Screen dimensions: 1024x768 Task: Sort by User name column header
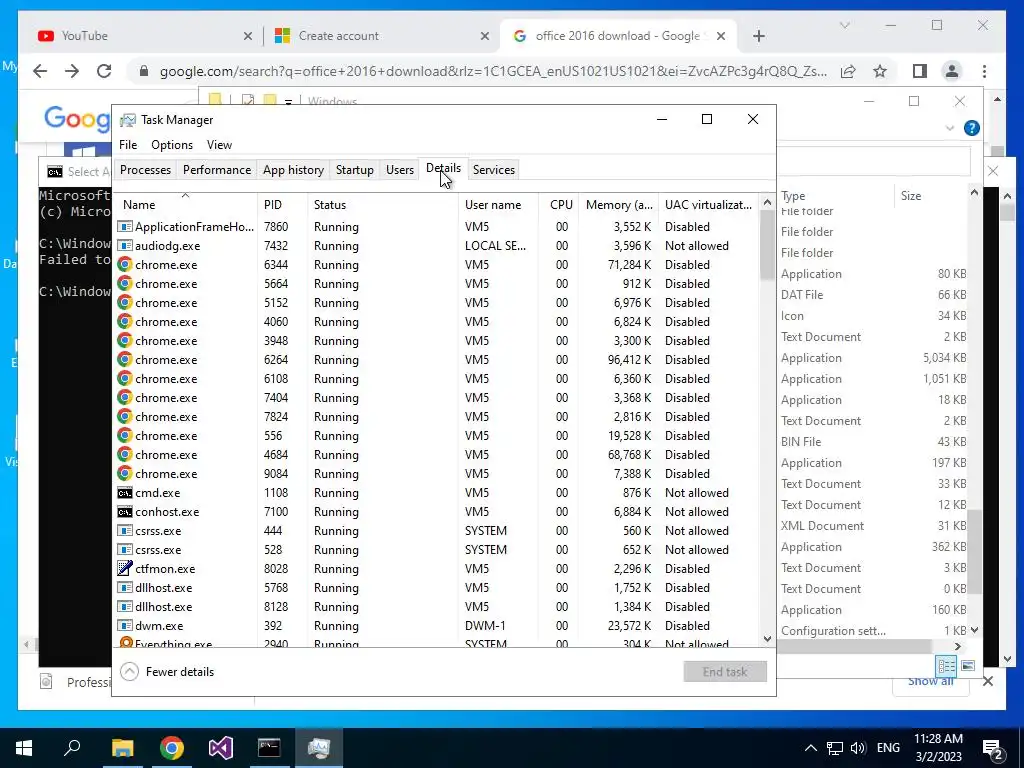tap(498, 204)
